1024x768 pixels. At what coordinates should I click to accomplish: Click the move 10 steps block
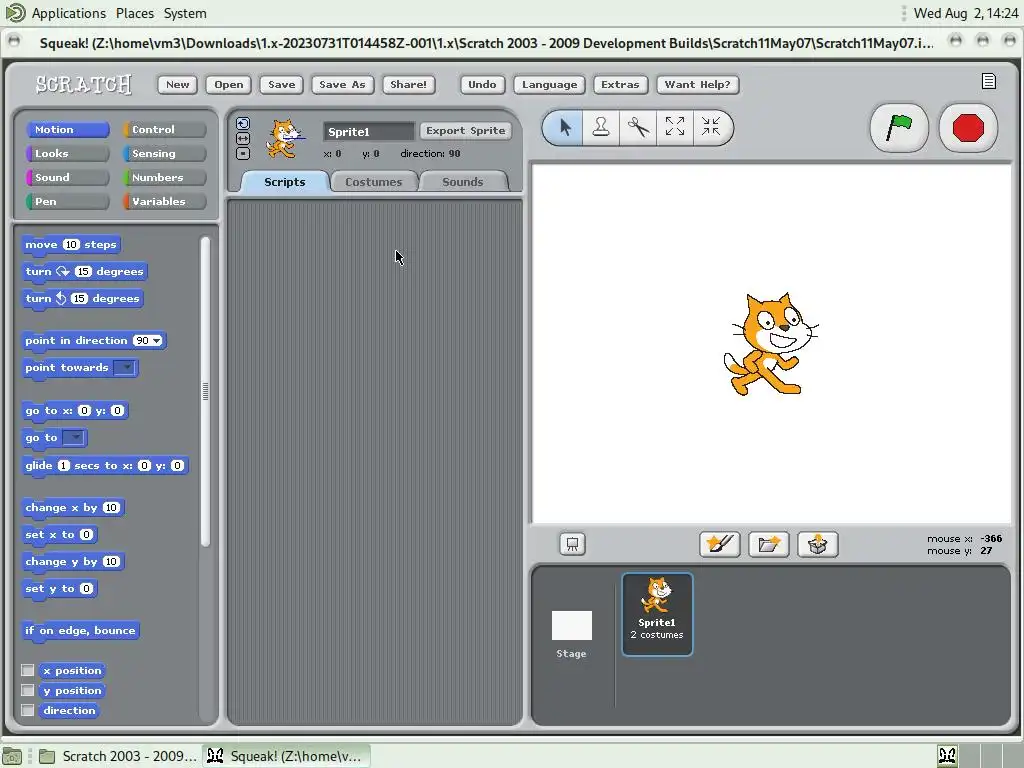click(x=71, y=245)
